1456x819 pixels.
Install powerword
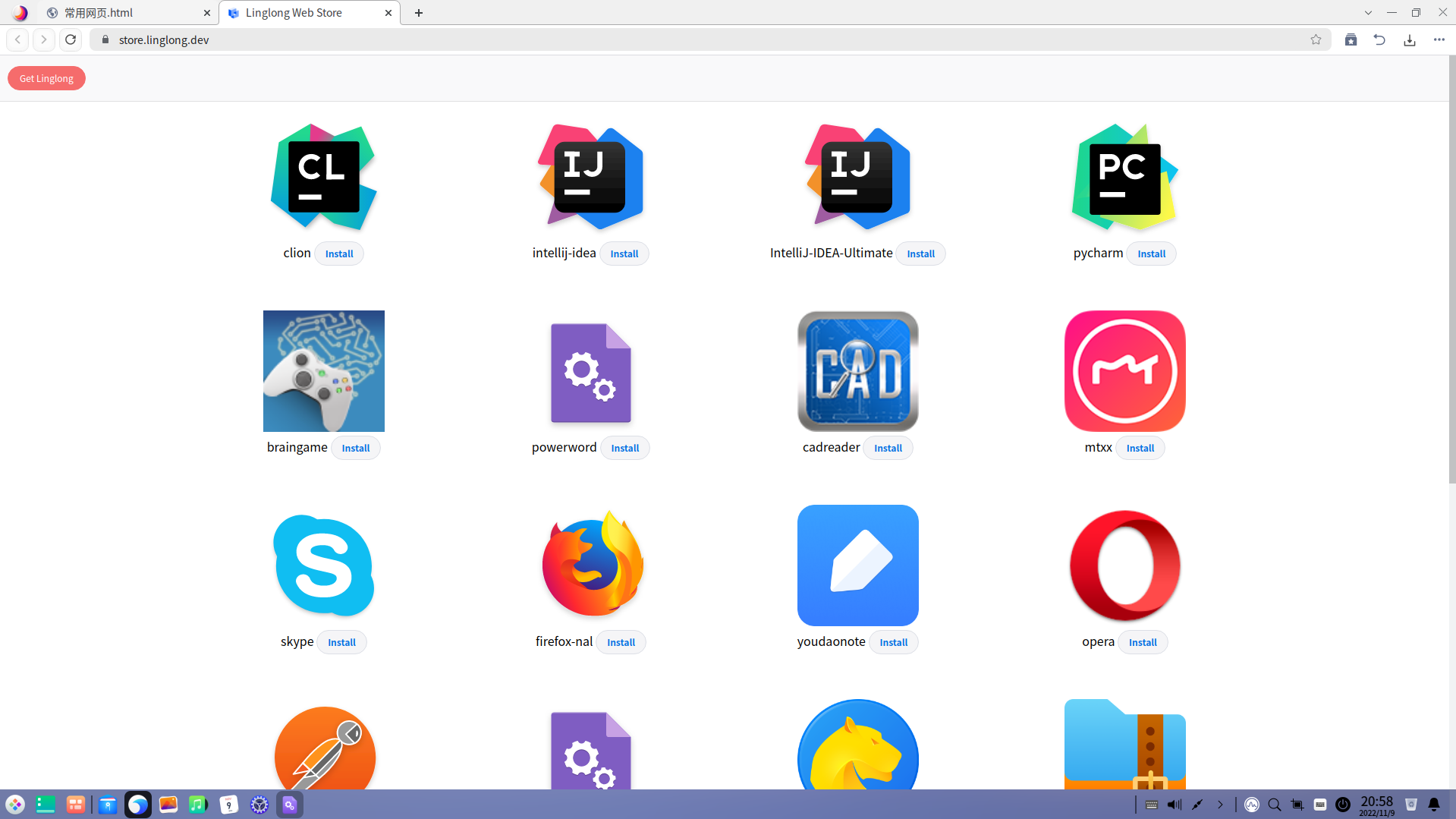(625, 448)
